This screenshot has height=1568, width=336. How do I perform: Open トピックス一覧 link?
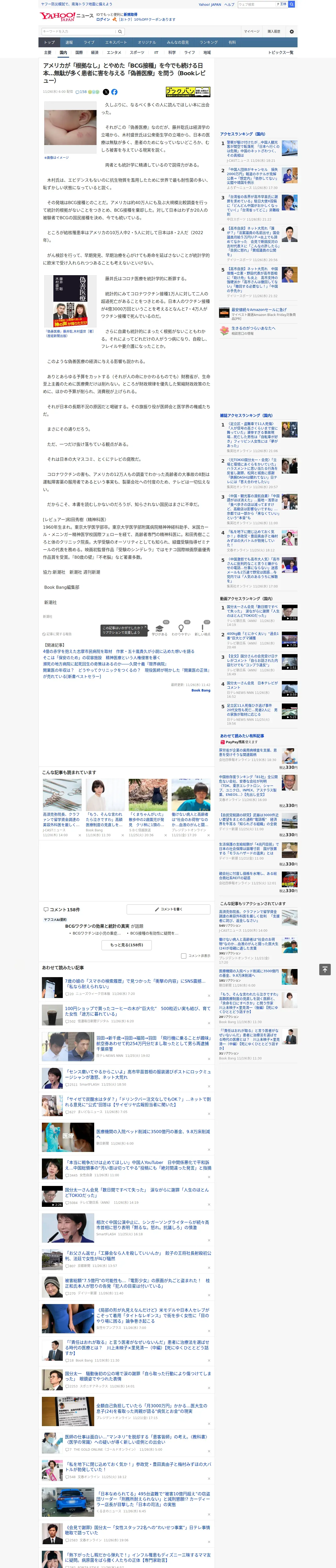click(x=281, y=52)
